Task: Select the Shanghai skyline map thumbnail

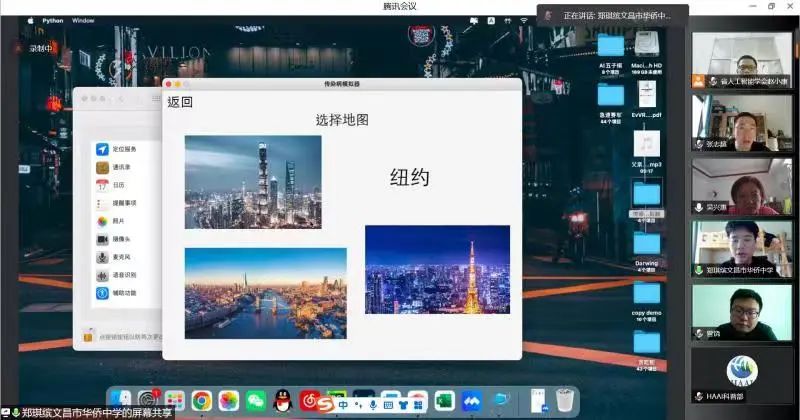Action: click(x=253, y=182)
